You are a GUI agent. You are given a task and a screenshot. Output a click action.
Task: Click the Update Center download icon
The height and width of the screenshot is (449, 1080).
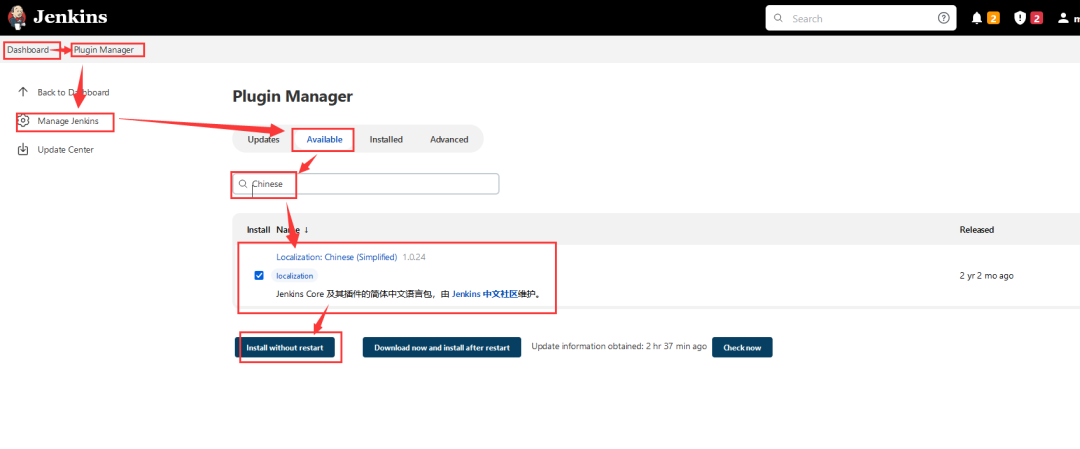click(23, 149)
